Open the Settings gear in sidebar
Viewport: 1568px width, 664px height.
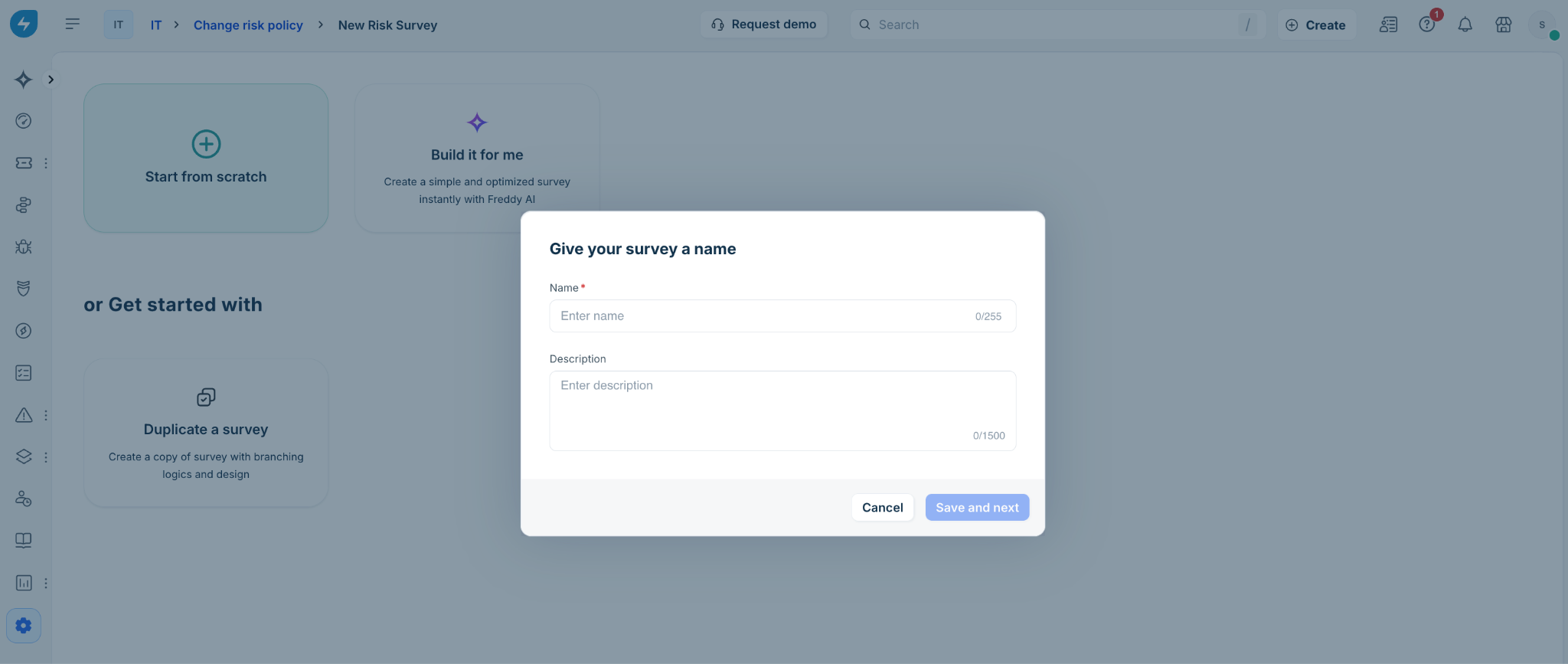tap(24, 625)
